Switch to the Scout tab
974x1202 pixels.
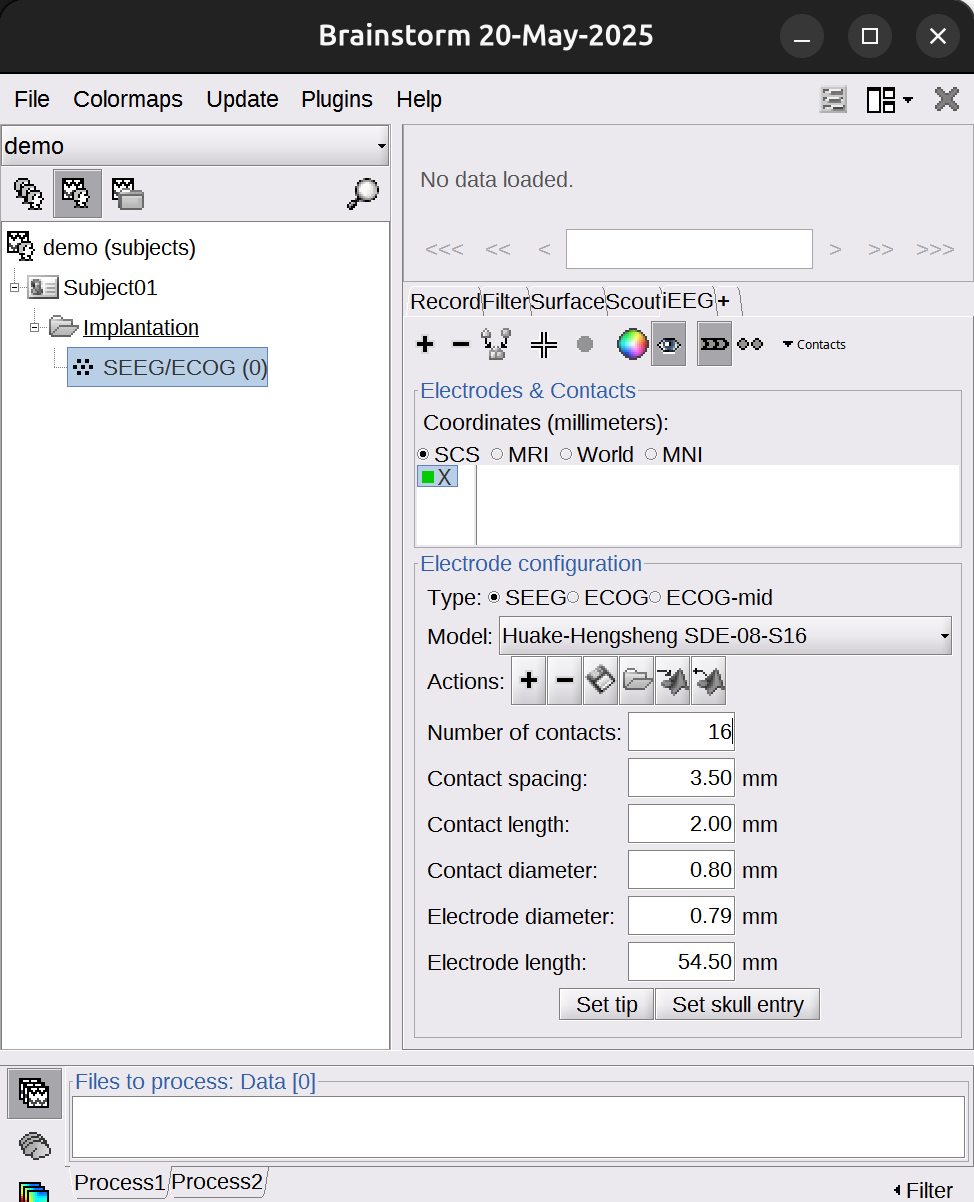coord(633,301)
